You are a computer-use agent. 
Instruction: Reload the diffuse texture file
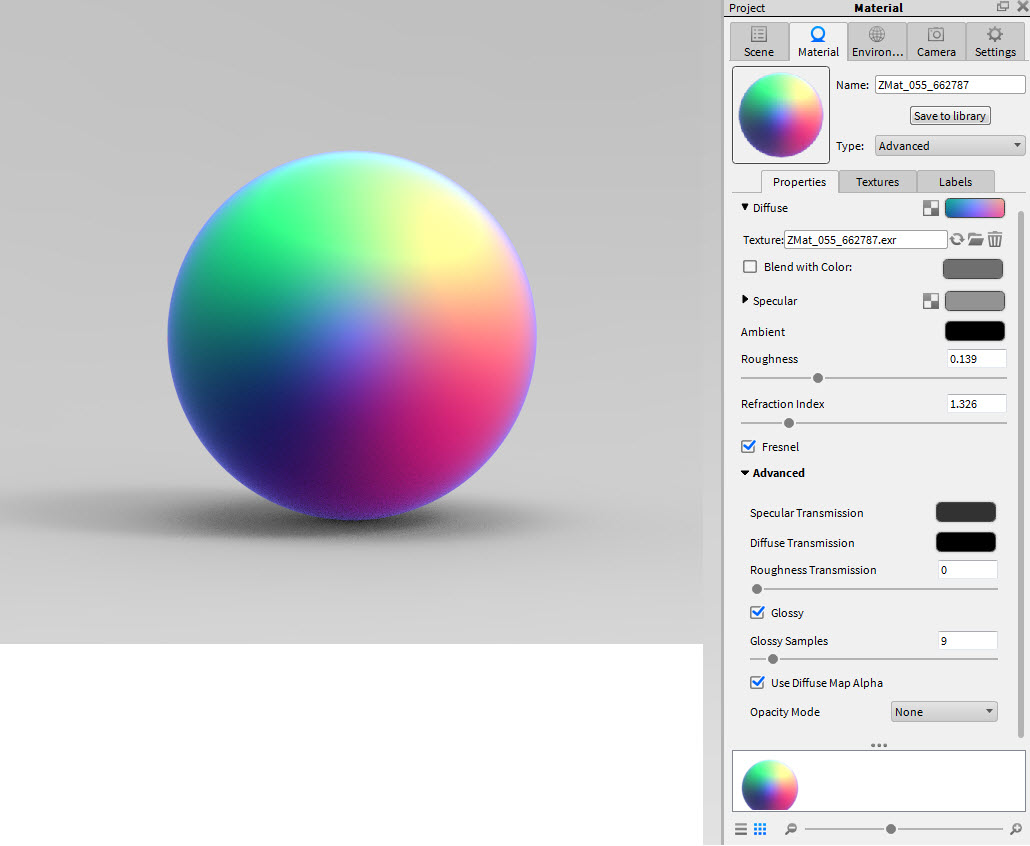point(957,239)
